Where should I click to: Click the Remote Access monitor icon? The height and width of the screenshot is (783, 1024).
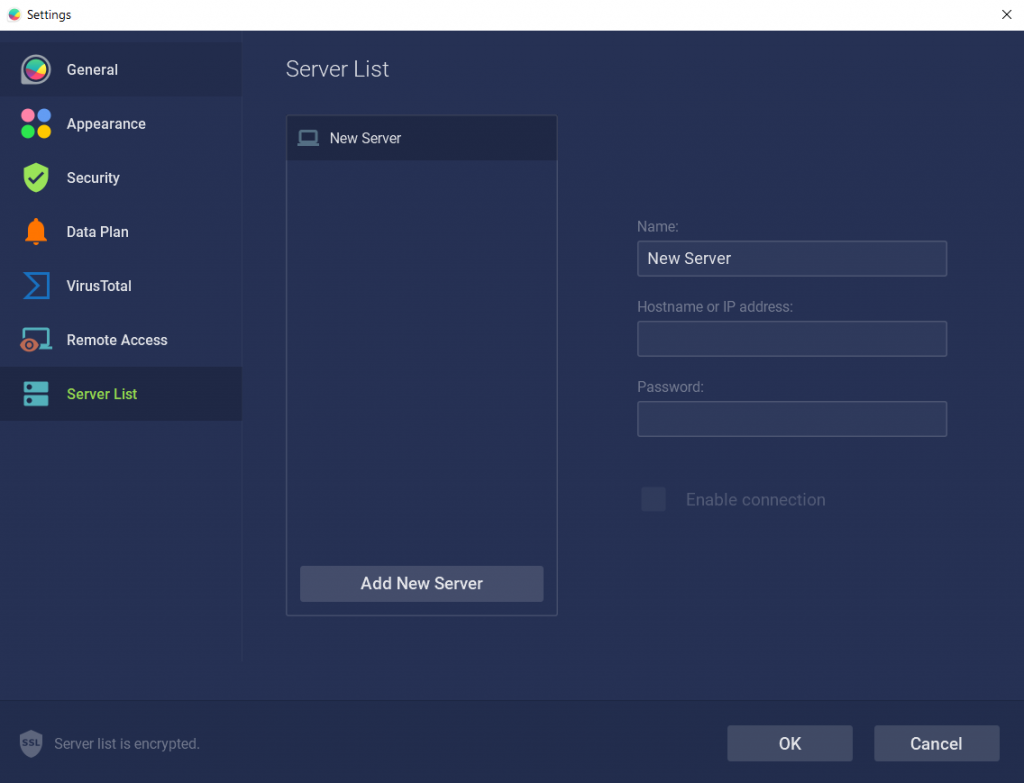pos(36,340)
